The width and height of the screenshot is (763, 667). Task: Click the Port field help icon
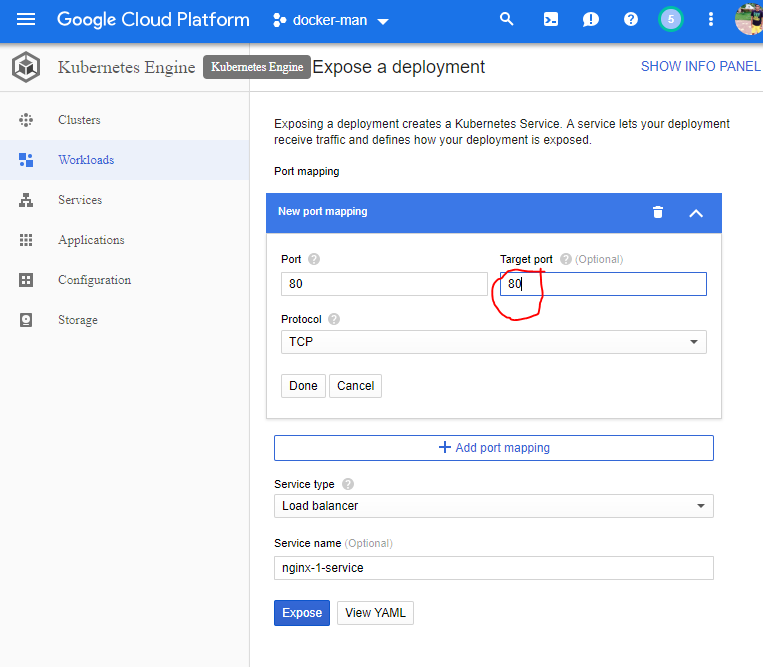(x=314, y=259)
